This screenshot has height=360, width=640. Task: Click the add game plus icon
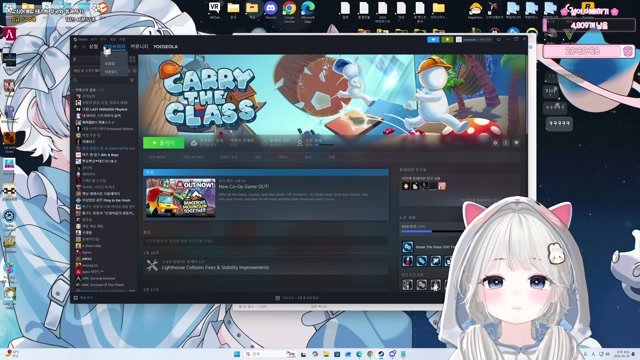(76, 298)
